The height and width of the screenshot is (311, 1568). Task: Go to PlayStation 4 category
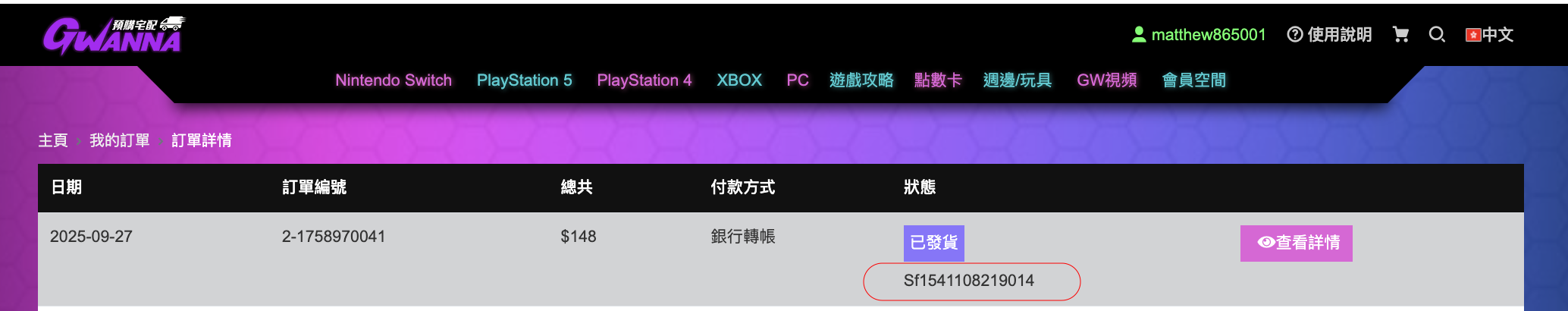click(644, 80)
